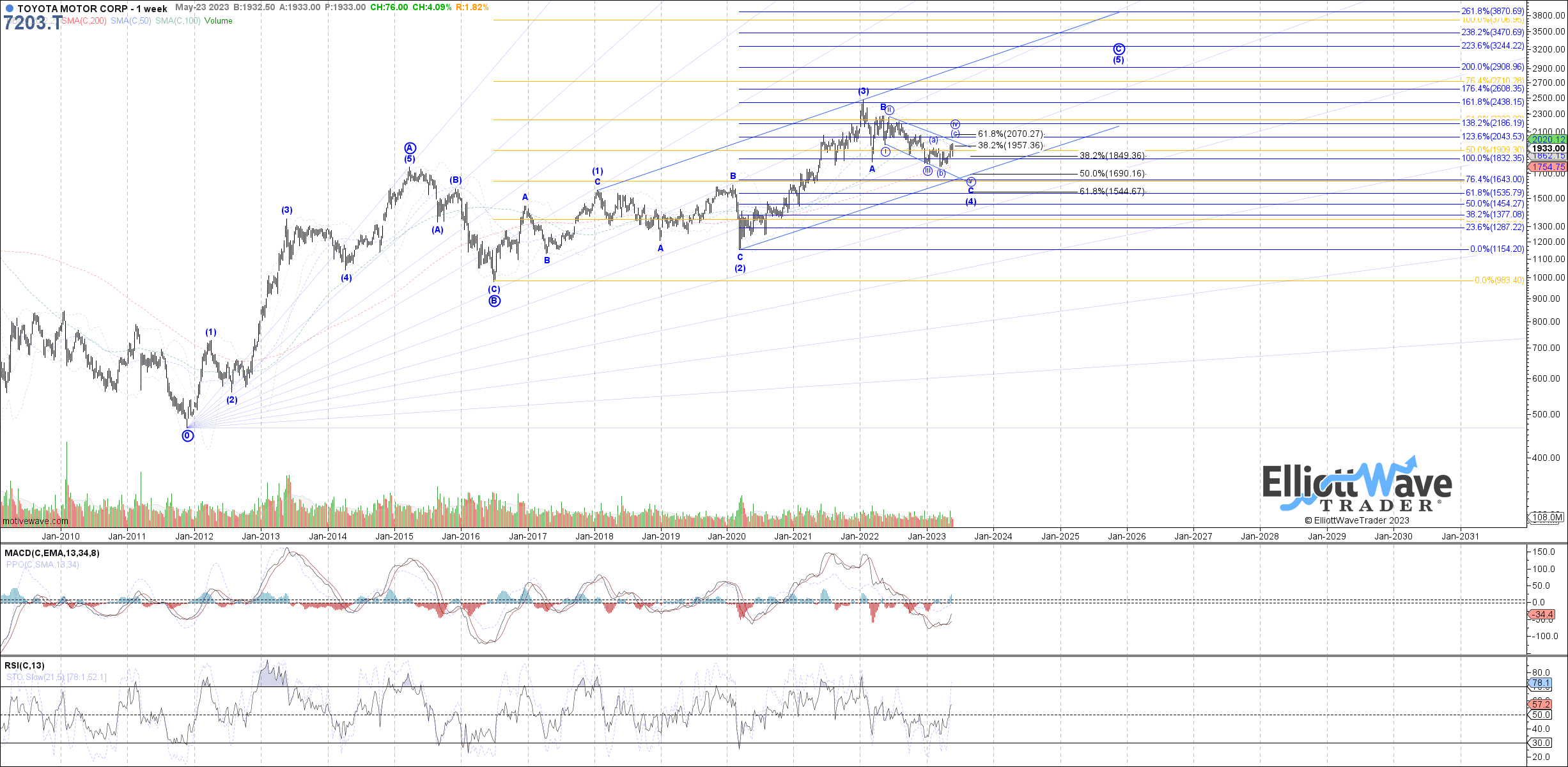Viewport: 1568px width, 767px height.
Task: Click the circled C projected wave target label
Action: (x=1119, y=49)
